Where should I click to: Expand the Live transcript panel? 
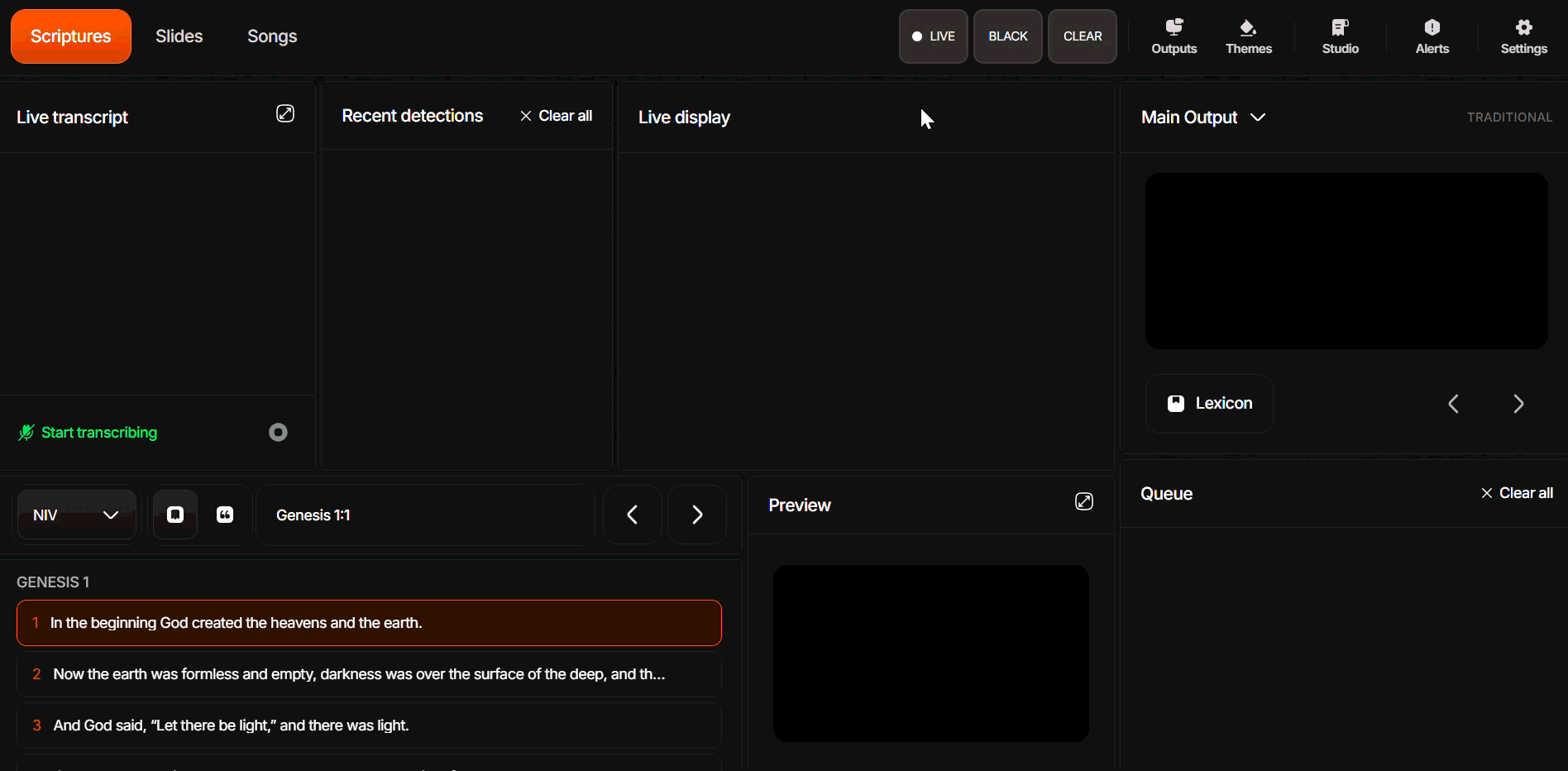[x=285, y=114]
